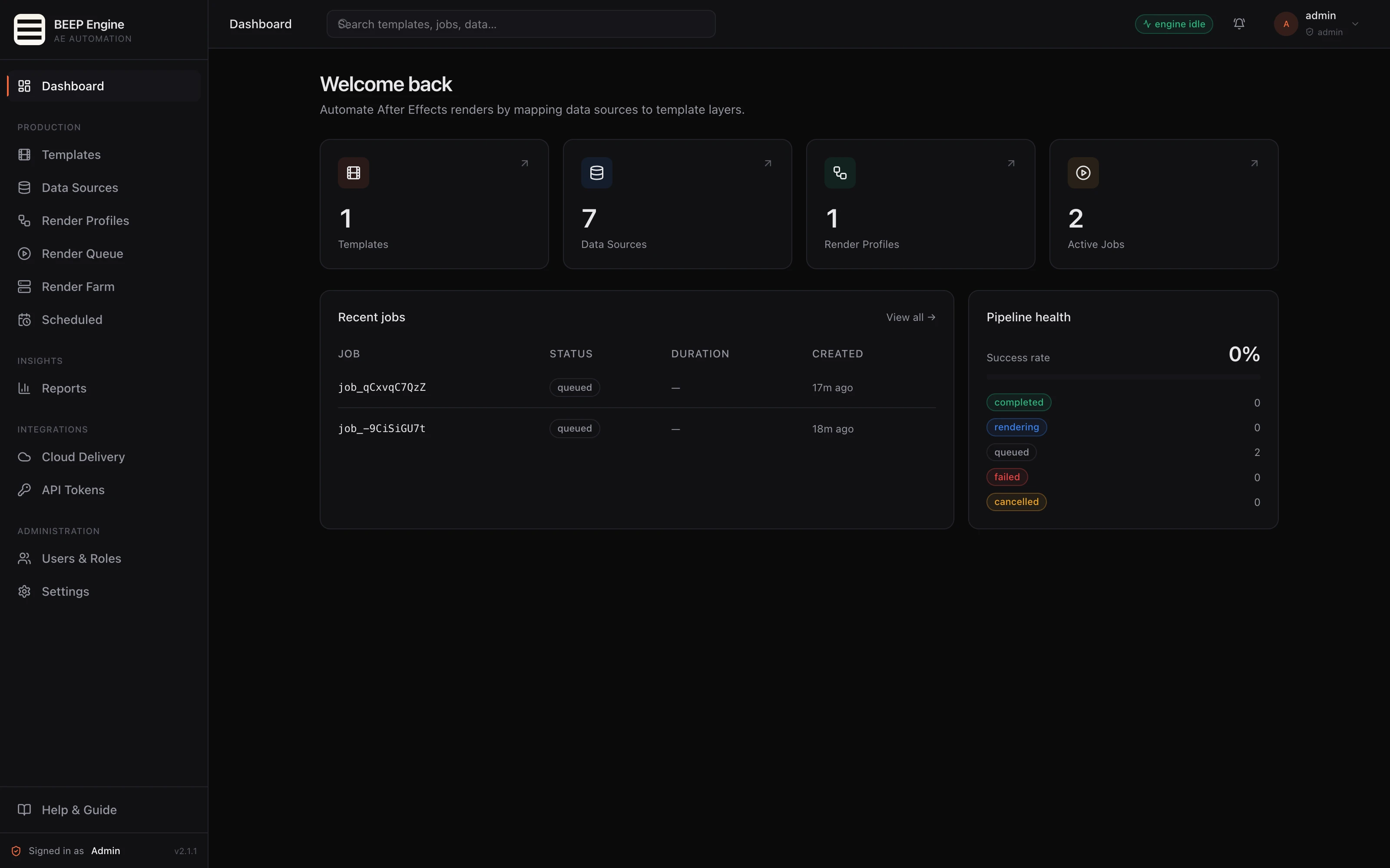
Task: Click the Help & Guide book icon
Action: 24,809
